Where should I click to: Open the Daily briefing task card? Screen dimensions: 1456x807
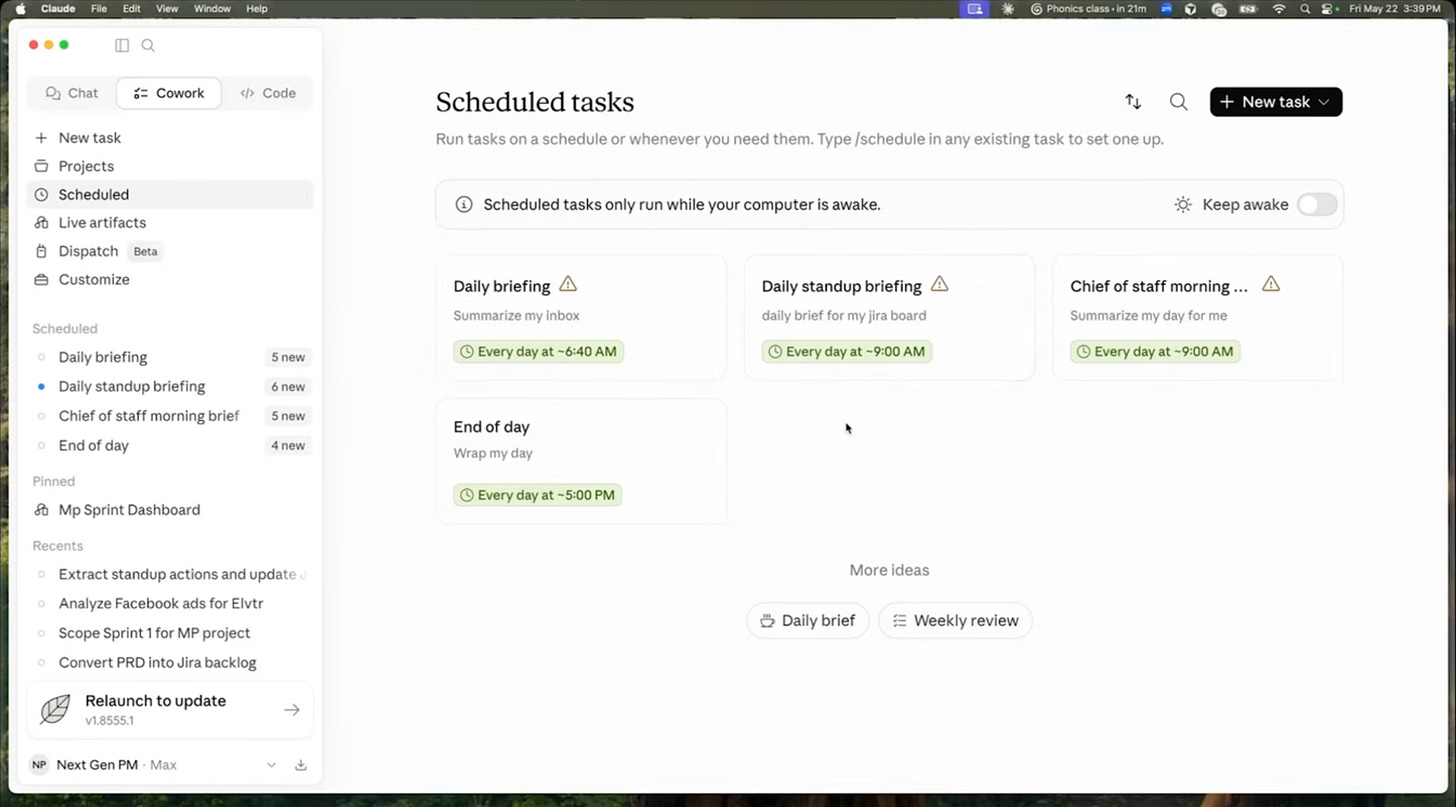pos(581,318)
